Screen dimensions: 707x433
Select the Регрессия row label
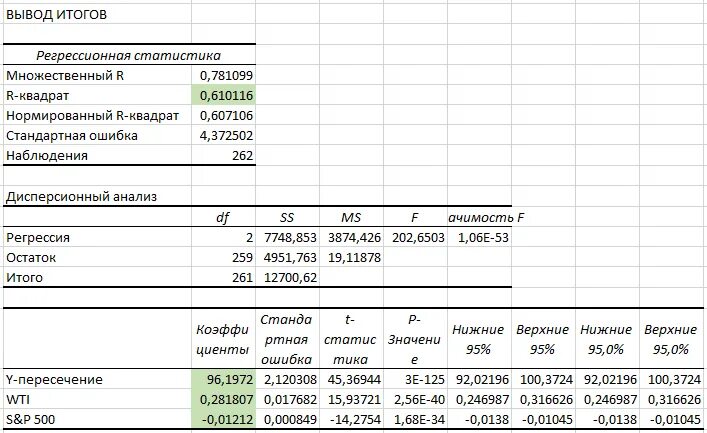(x=38, y=238)
